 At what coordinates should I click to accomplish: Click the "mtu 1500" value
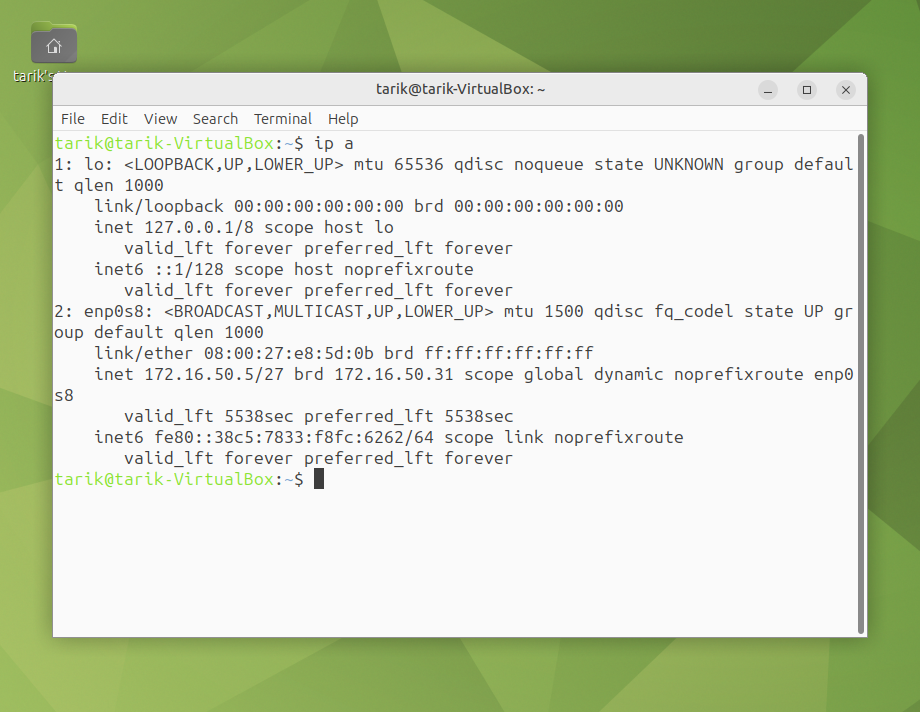click(543, 311)
